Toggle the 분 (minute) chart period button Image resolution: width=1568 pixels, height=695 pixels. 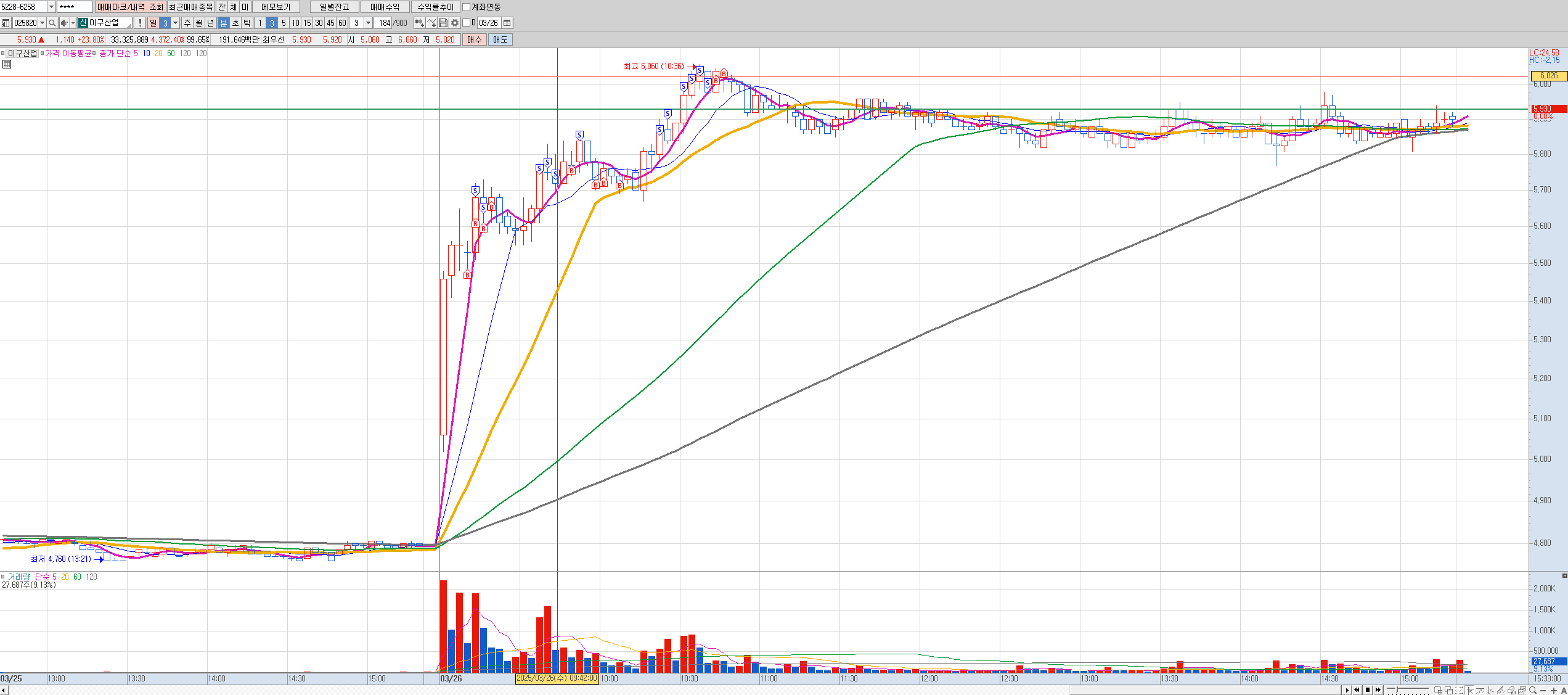coord(223,23)
